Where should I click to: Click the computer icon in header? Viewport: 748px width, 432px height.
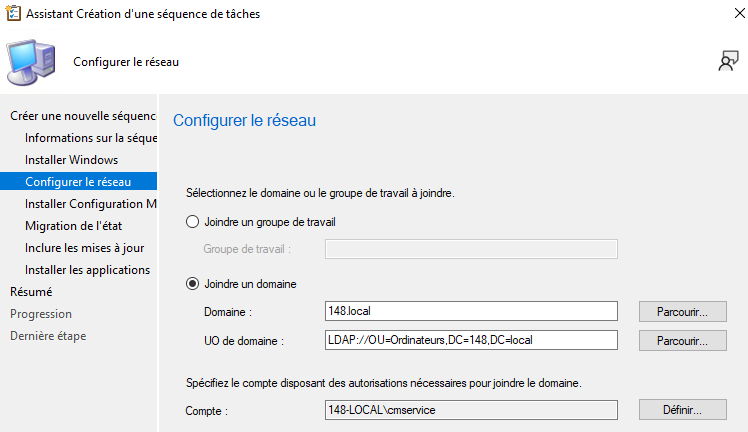tap(32, 63)
